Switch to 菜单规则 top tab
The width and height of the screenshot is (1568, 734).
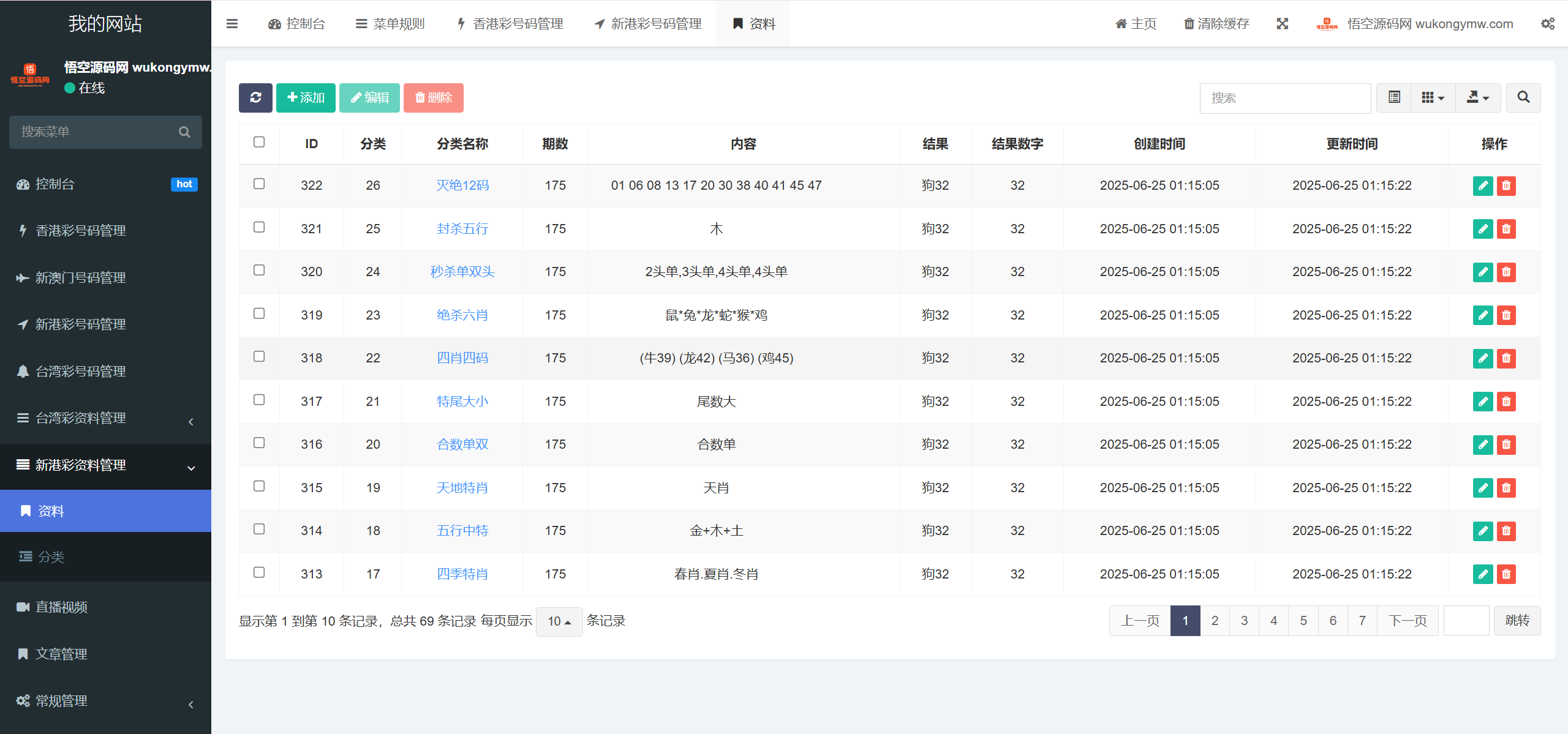[390, 24]
